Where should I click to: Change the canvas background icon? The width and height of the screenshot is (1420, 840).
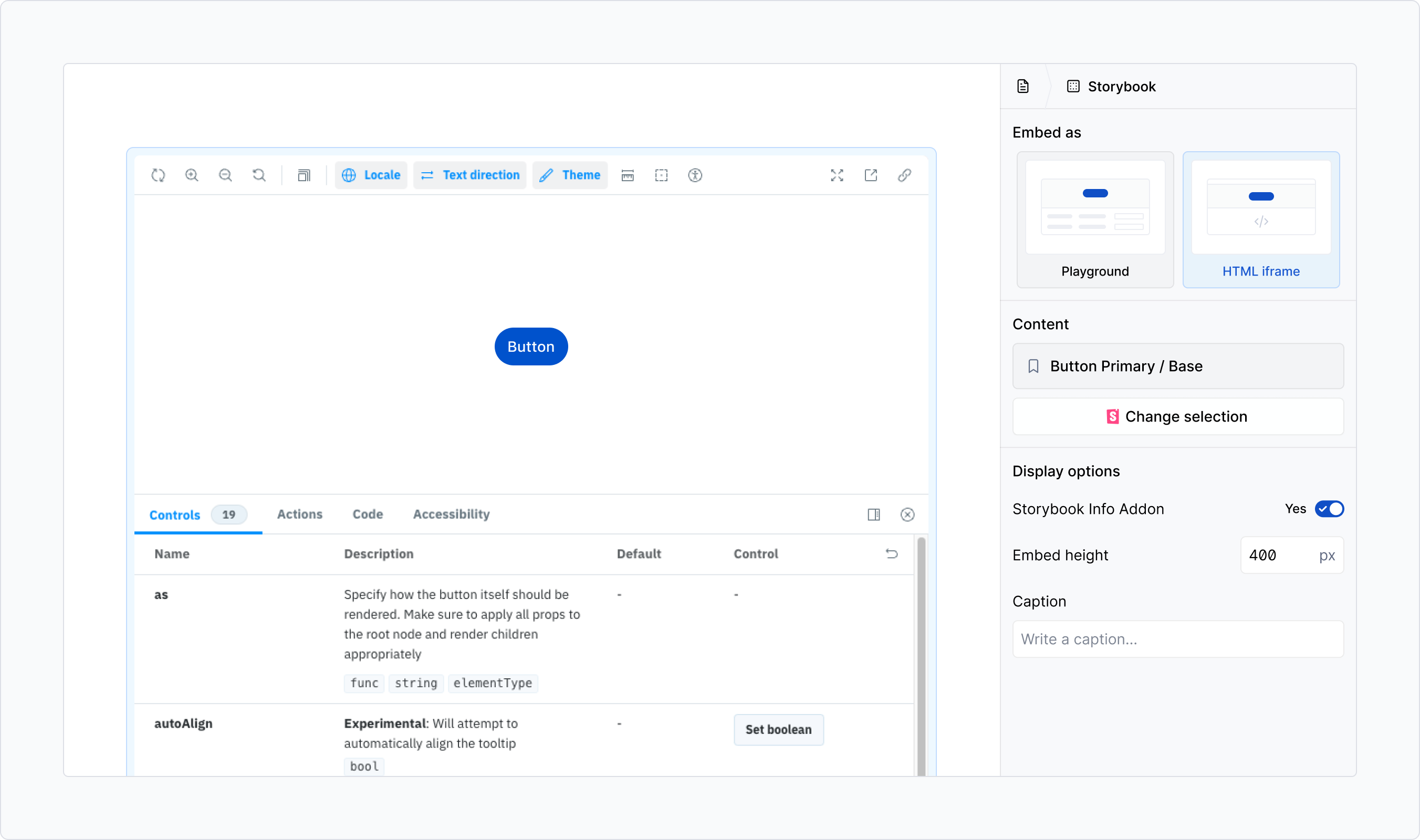click(x=304, y=175)
